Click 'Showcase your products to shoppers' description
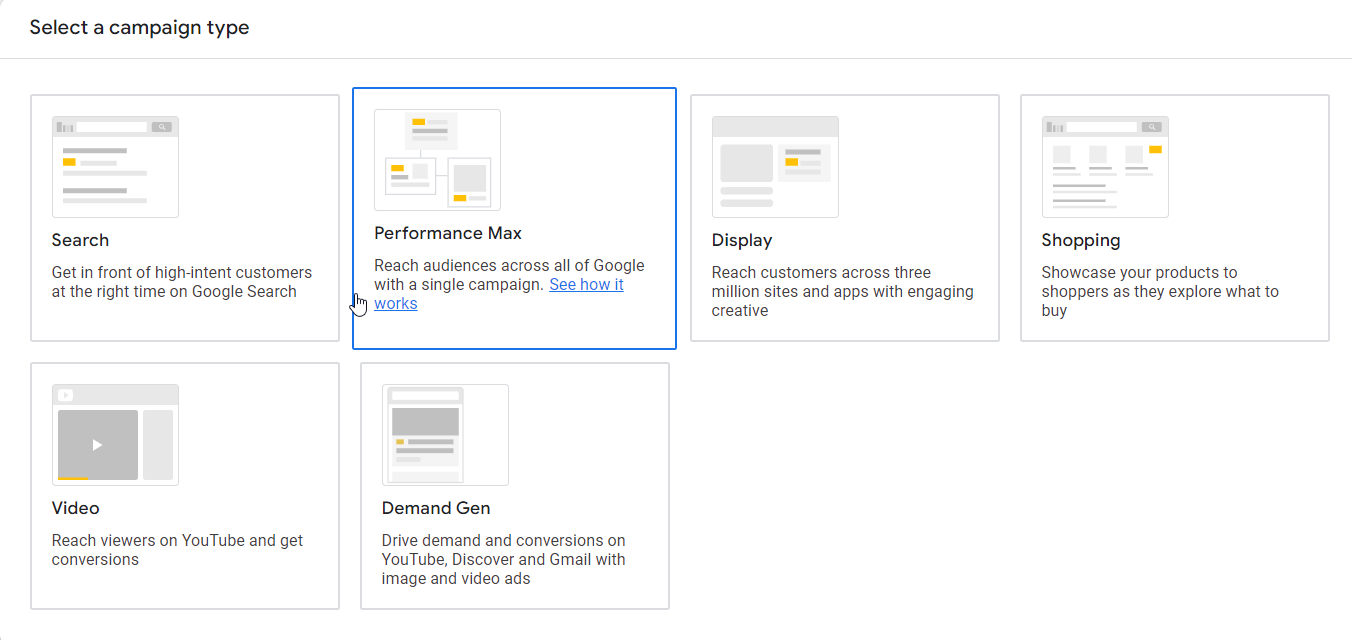The width and height of the screenshot is (1352, 640). (1160, 291)
